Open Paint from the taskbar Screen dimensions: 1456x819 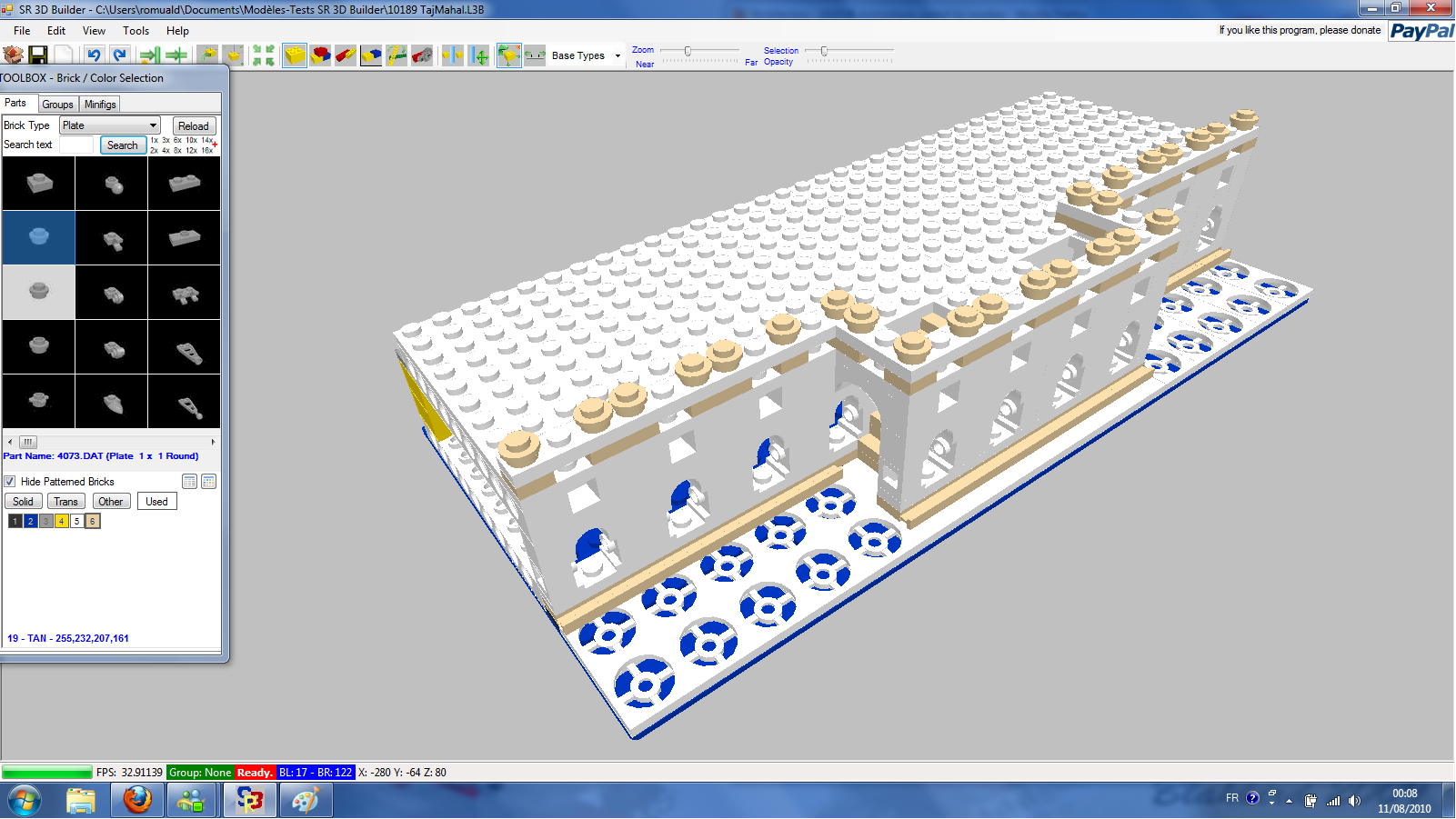point(306,801)
